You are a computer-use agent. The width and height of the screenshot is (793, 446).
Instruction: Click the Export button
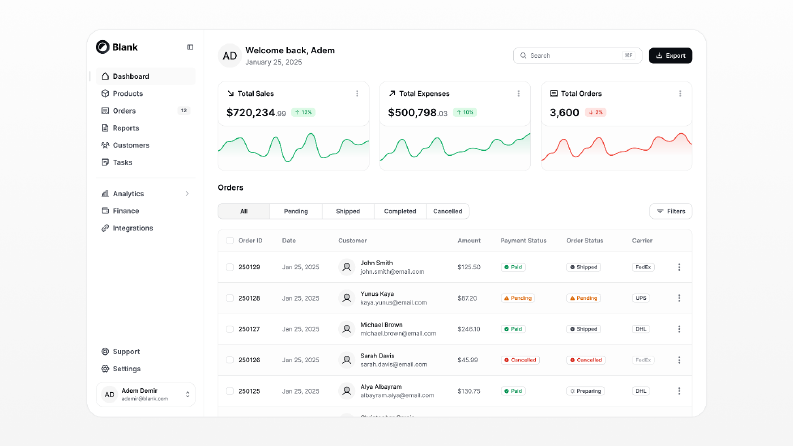click(x=671, y=56)
